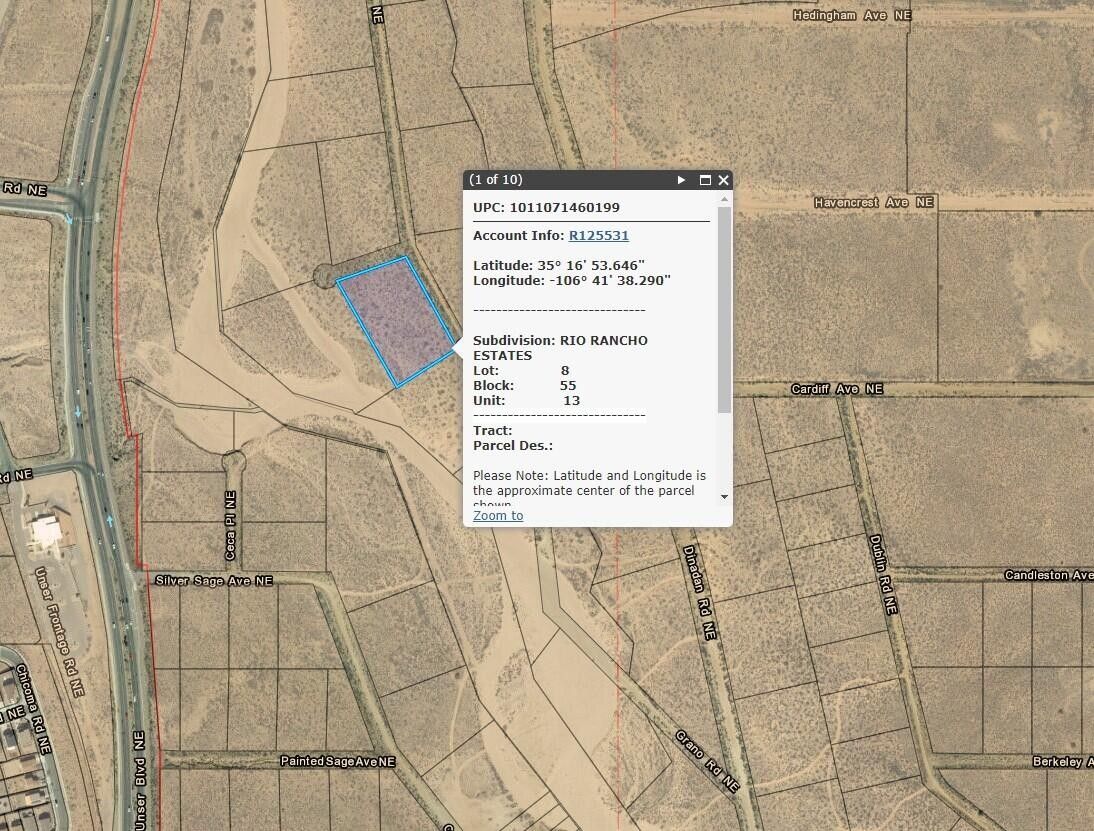The width and height of the screenshot is (1094, 831).
Task: Click the Silver Sage Ave NE label
Action: coord(214,580)
